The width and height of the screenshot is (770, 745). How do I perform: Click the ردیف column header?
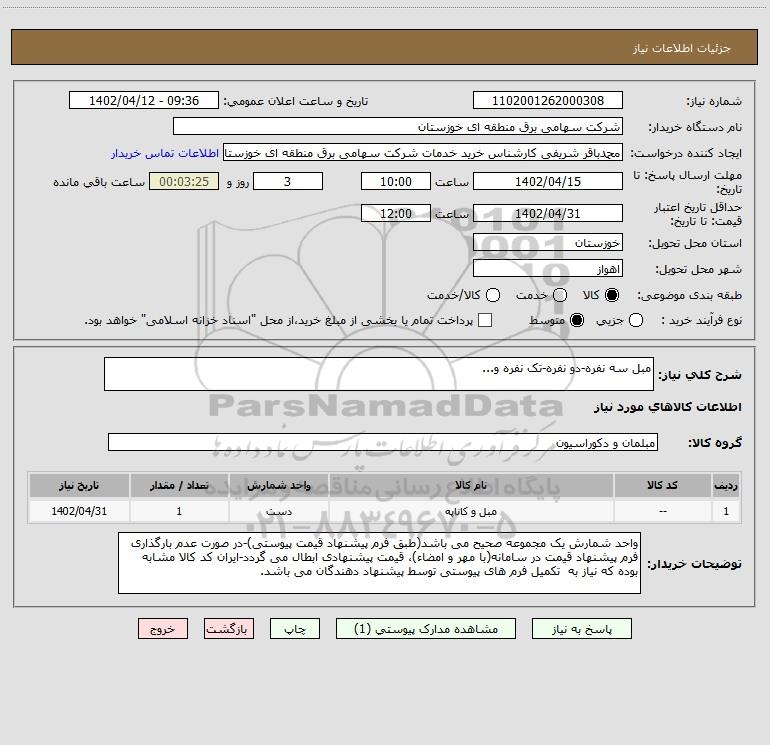[x=726, y=485]
